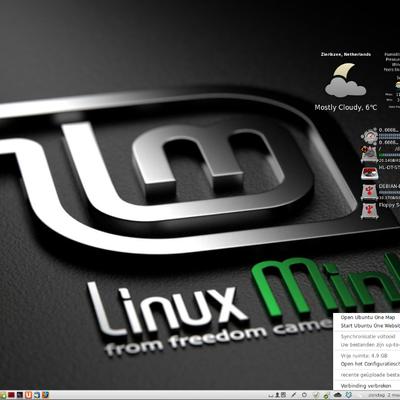Open the orange Ubuntu One launcher
The height and width of the screenshot is (400, 400).
pyautogui.click(x=28, y=395)
